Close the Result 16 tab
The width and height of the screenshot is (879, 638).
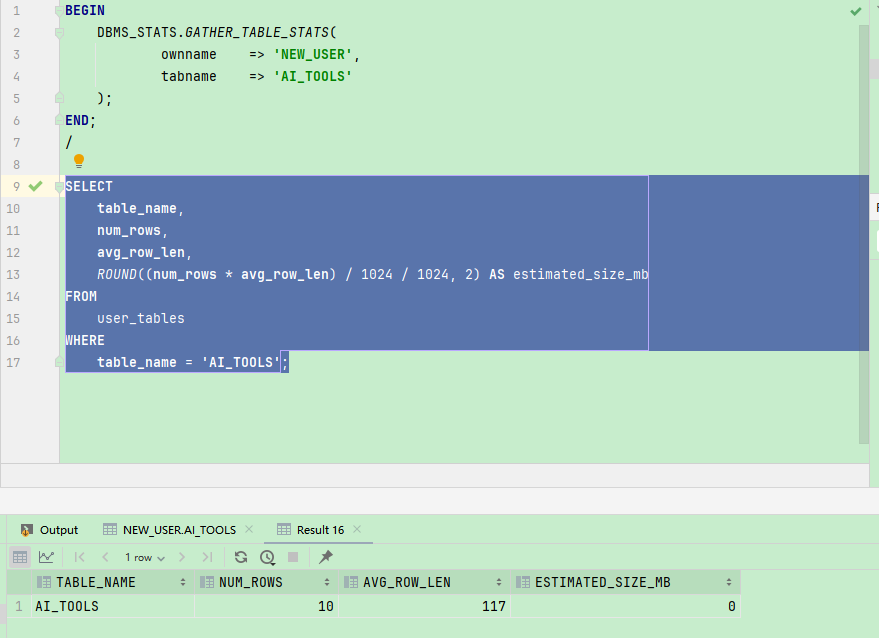(357, 529)
